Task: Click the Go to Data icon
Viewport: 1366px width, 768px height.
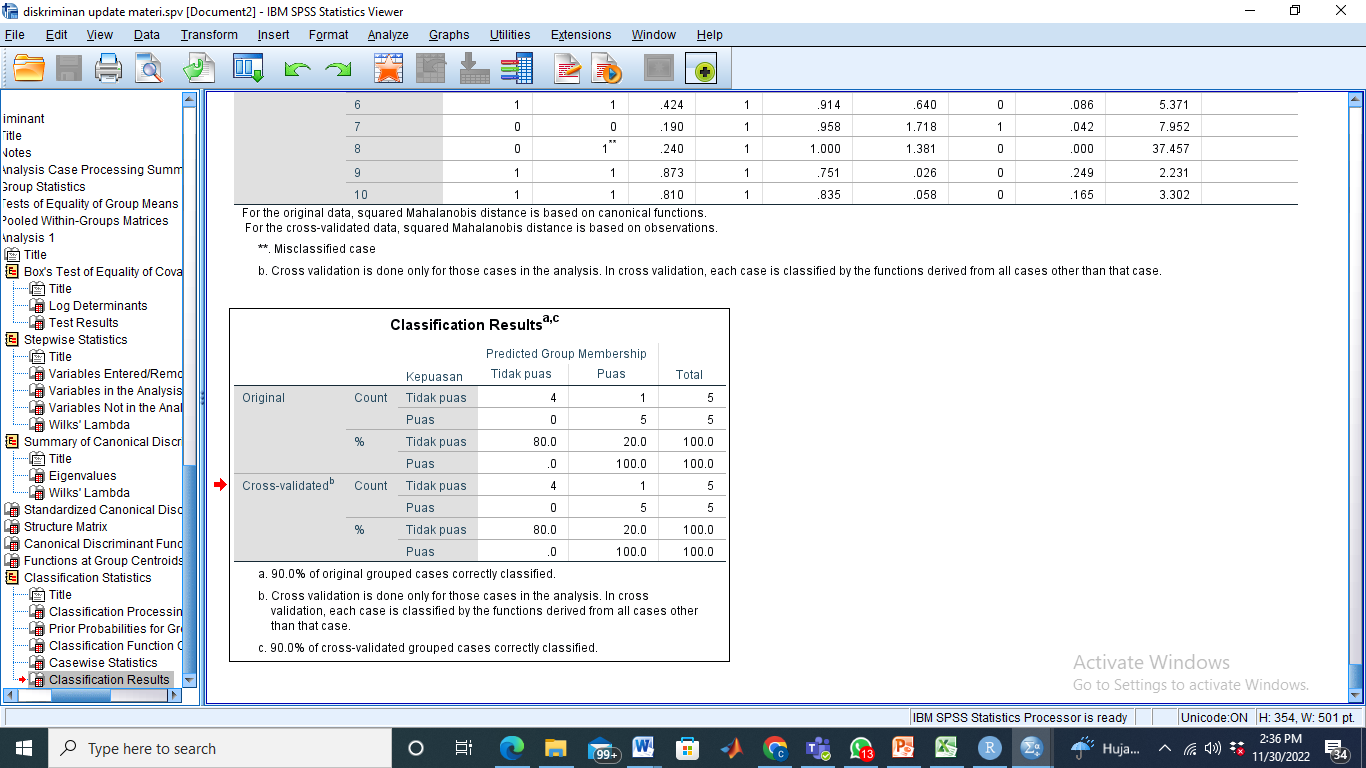Action: tap(387, 69)
